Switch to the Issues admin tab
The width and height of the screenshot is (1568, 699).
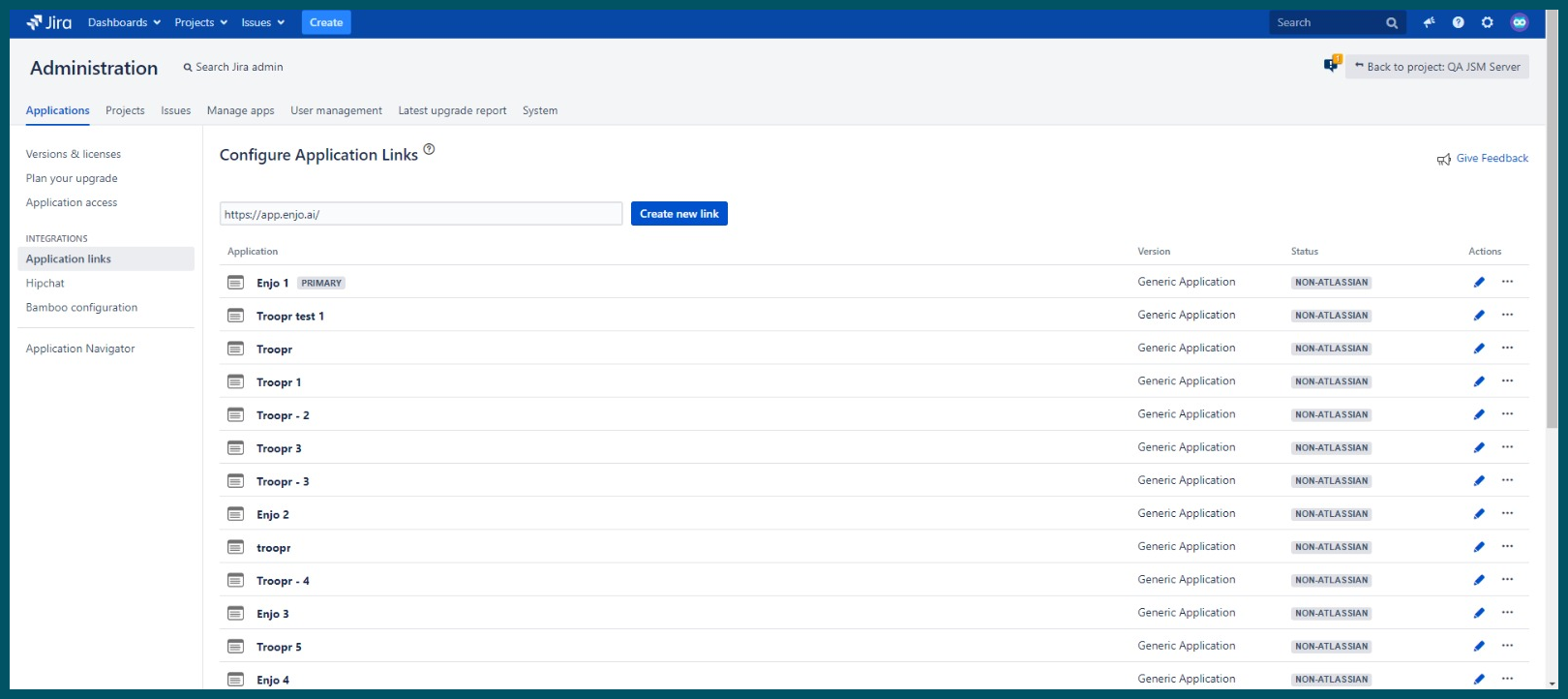176,110
